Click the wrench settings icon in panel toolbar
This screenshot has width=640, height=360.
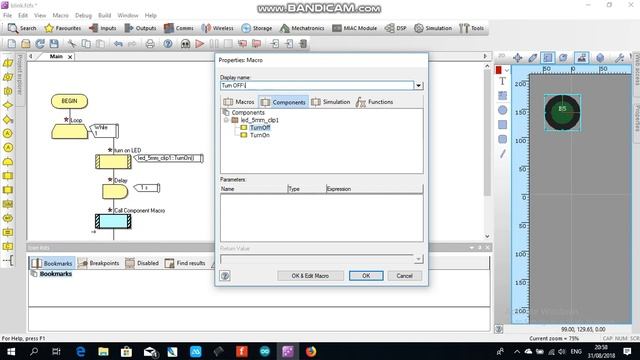click(619, 58)
